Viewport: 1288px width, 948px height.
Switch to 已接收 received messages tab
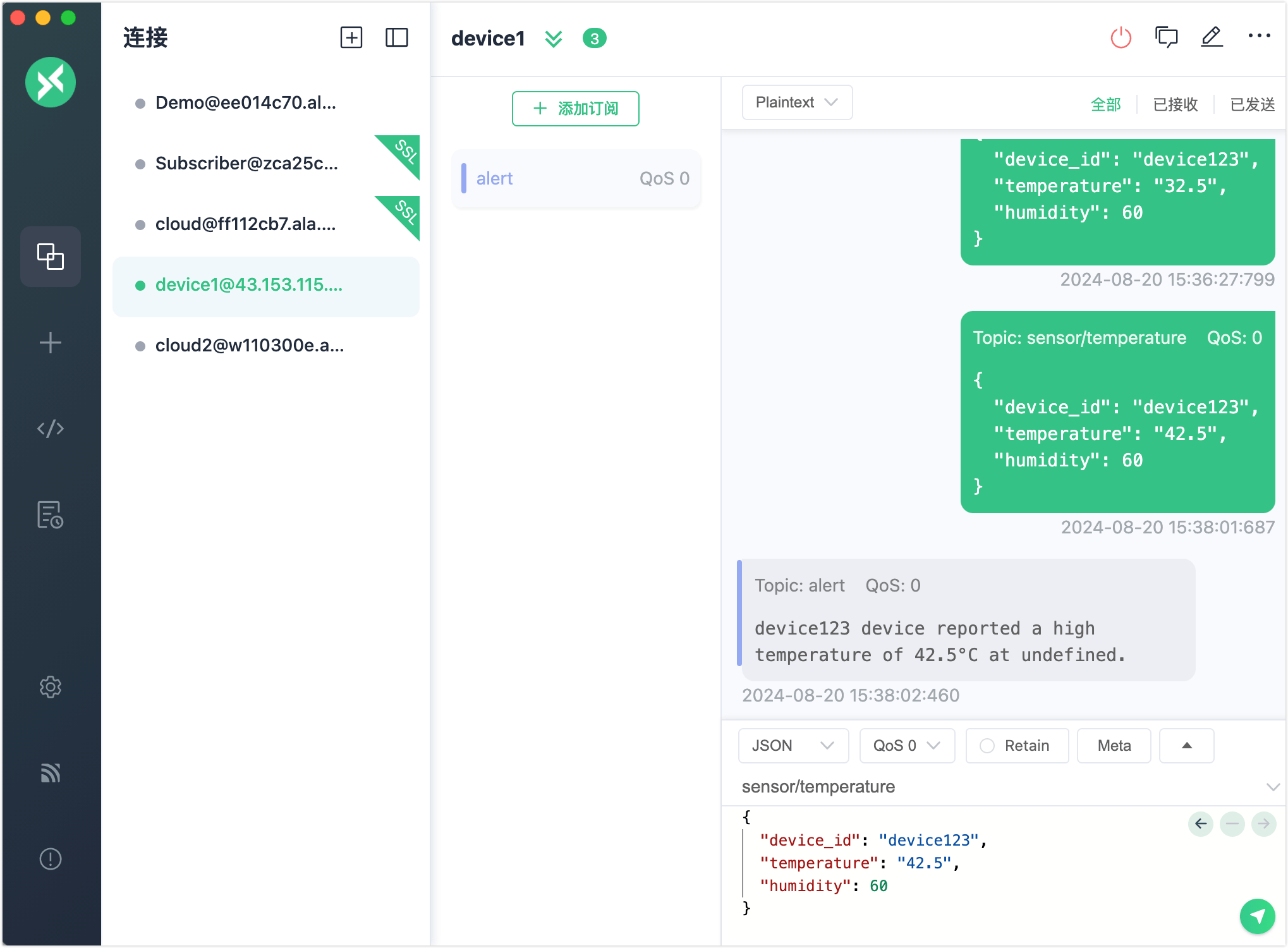[1175, 104]
